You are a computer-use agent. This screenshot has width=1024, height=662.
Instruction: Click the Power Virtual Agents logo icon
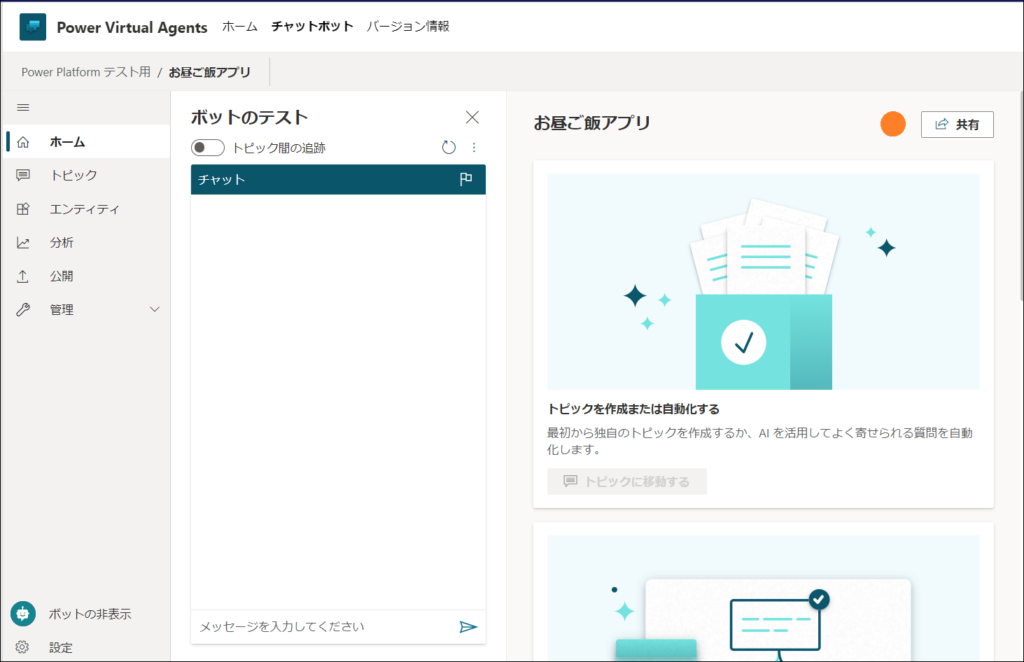33,27
